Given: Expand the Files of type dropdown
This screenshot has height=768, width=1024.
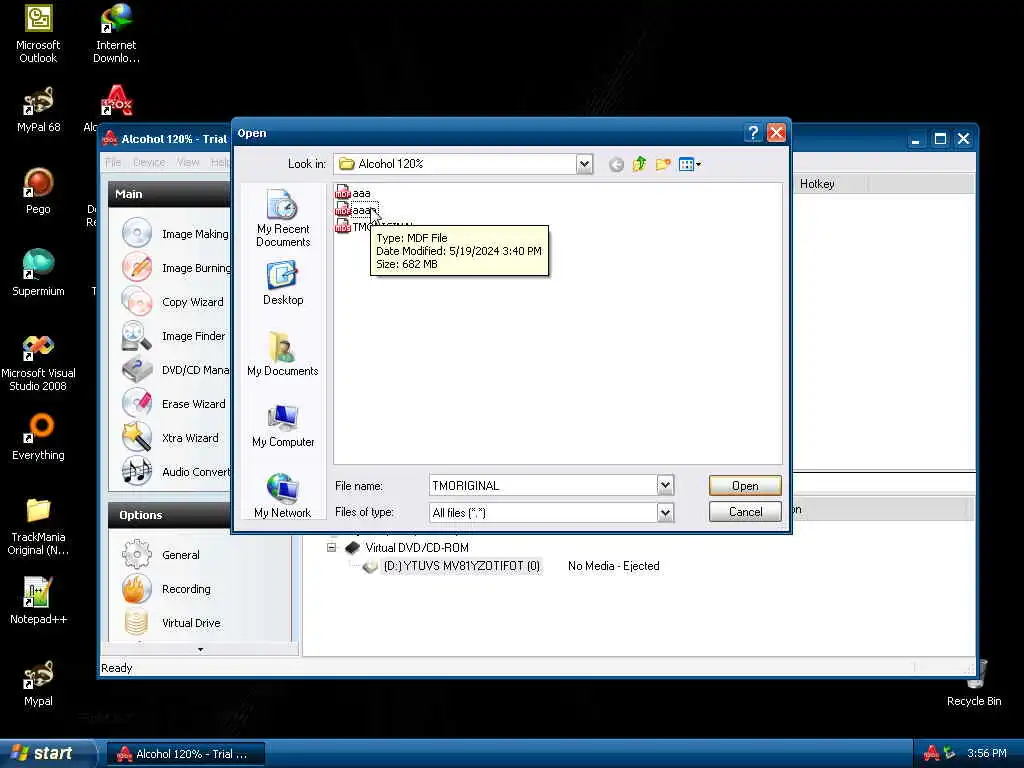Looking at the screenshot, I should click(665, 513).
